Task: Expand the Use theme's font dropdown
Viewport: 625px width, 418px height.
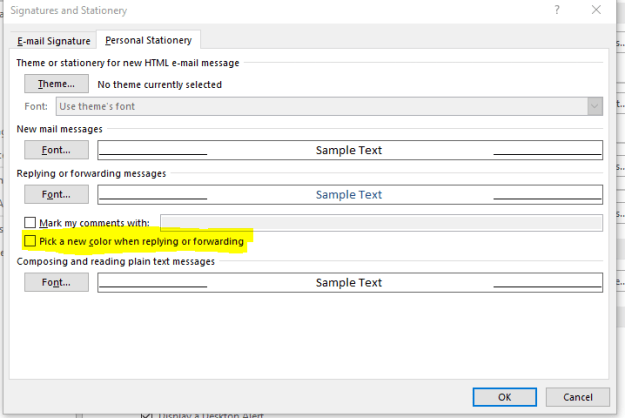Action: [x=329, y=106]
